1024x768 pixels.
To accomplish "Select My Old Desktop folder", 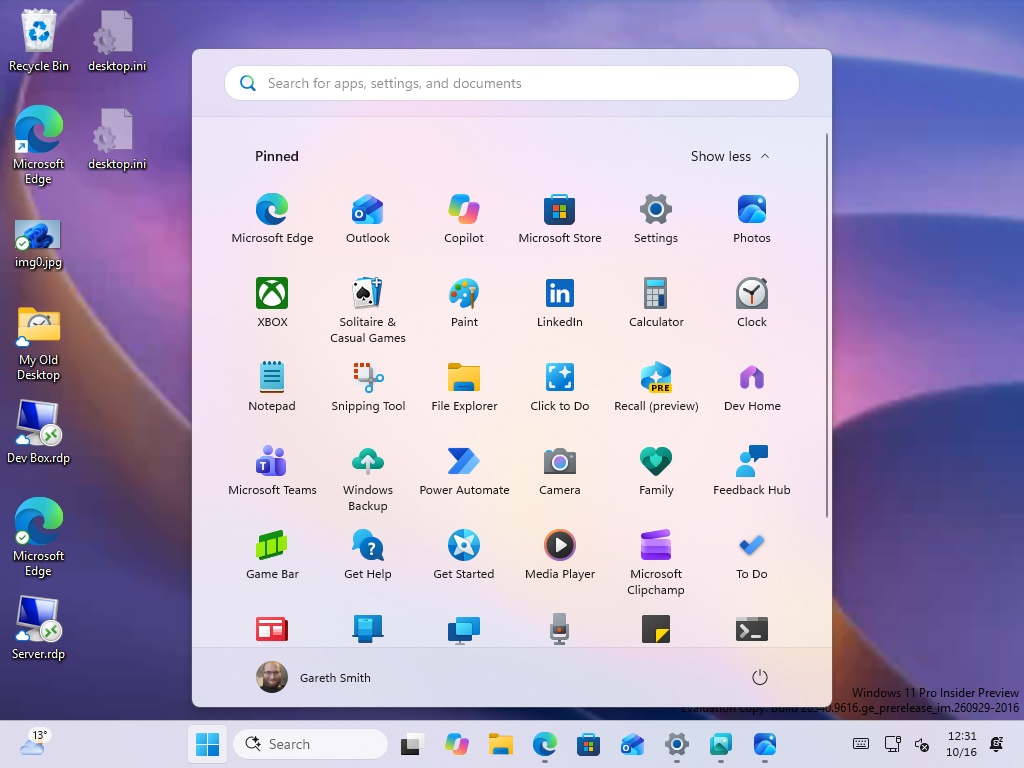I will [39, 344].
